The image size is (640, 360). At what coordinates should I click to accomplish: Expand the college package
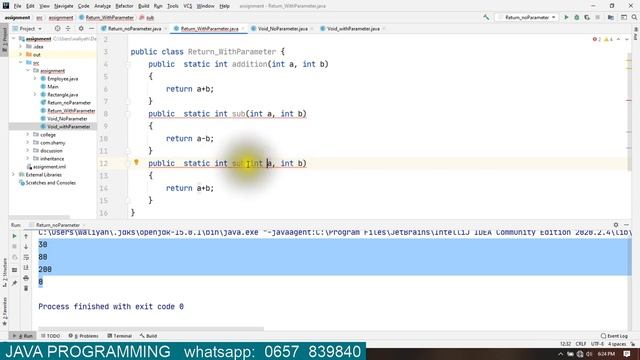(28, 134)
